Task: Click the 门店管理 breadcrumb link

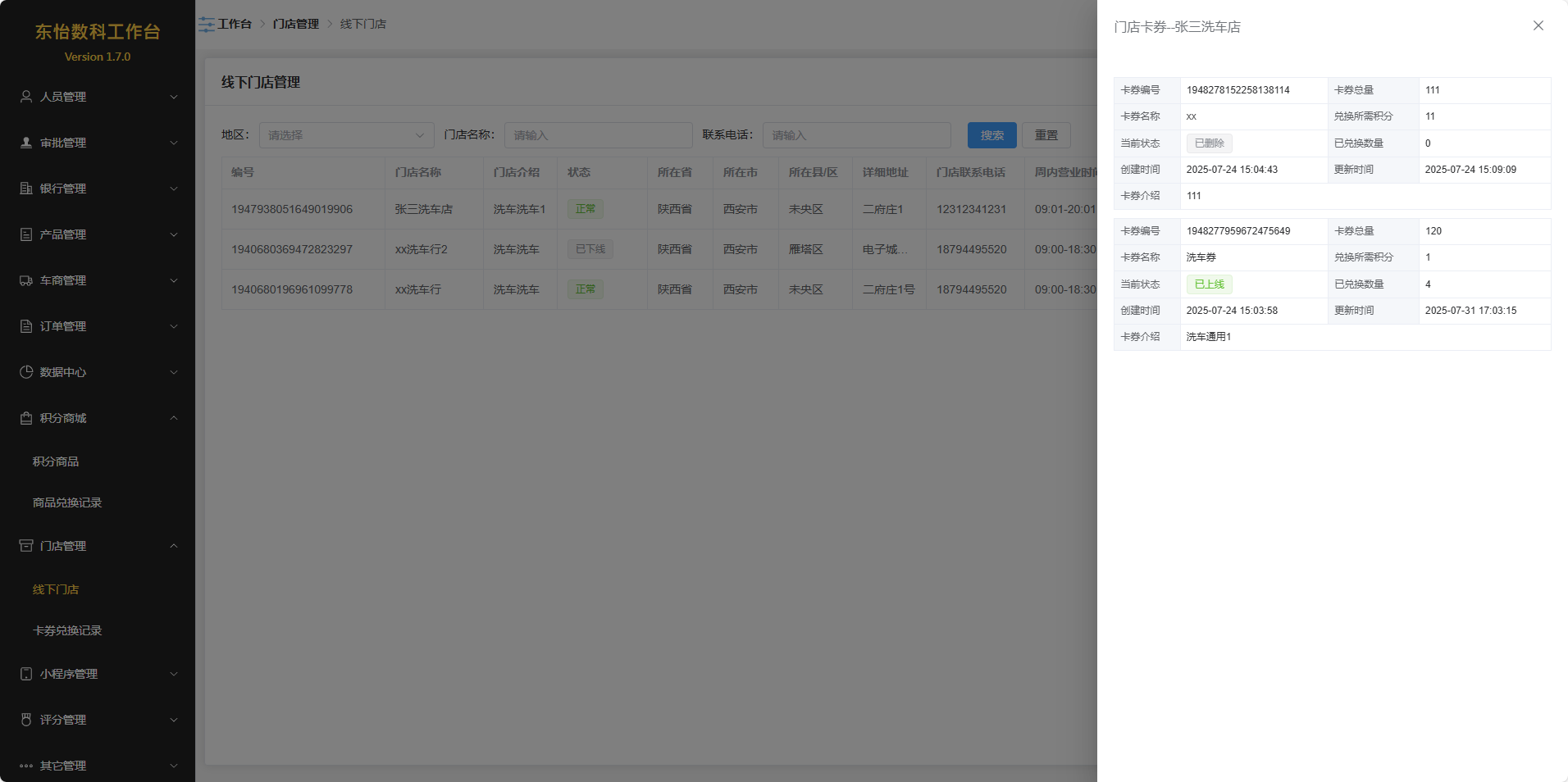Action: (296, 25)
